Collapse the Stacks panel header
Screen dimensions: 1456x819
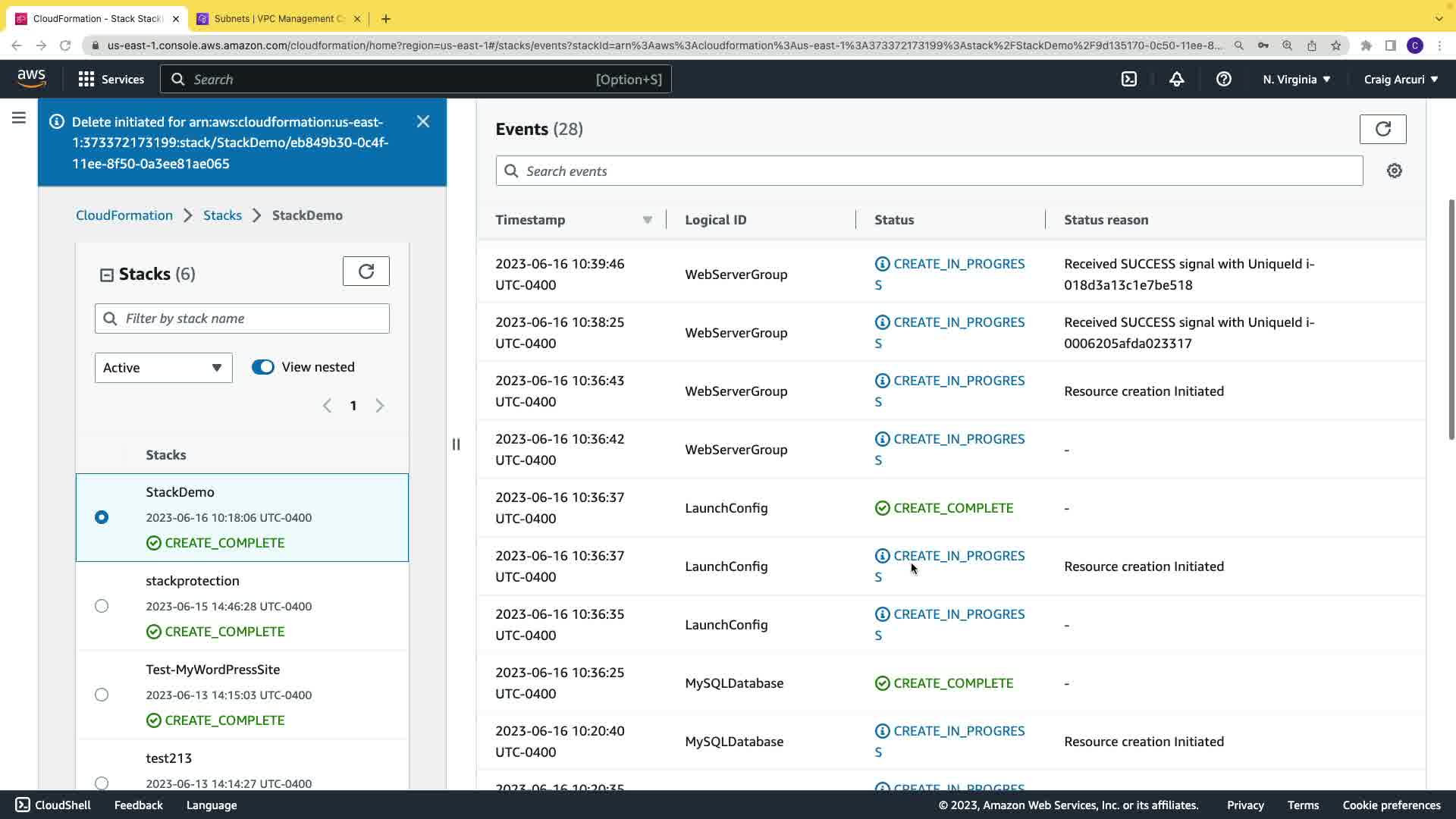107,275
